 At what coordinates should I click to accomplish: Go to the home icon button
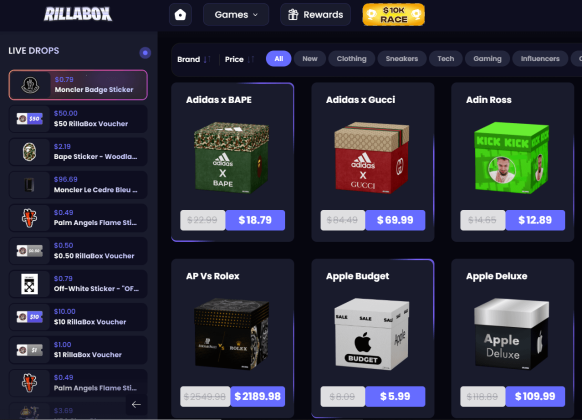coord(180,14)
